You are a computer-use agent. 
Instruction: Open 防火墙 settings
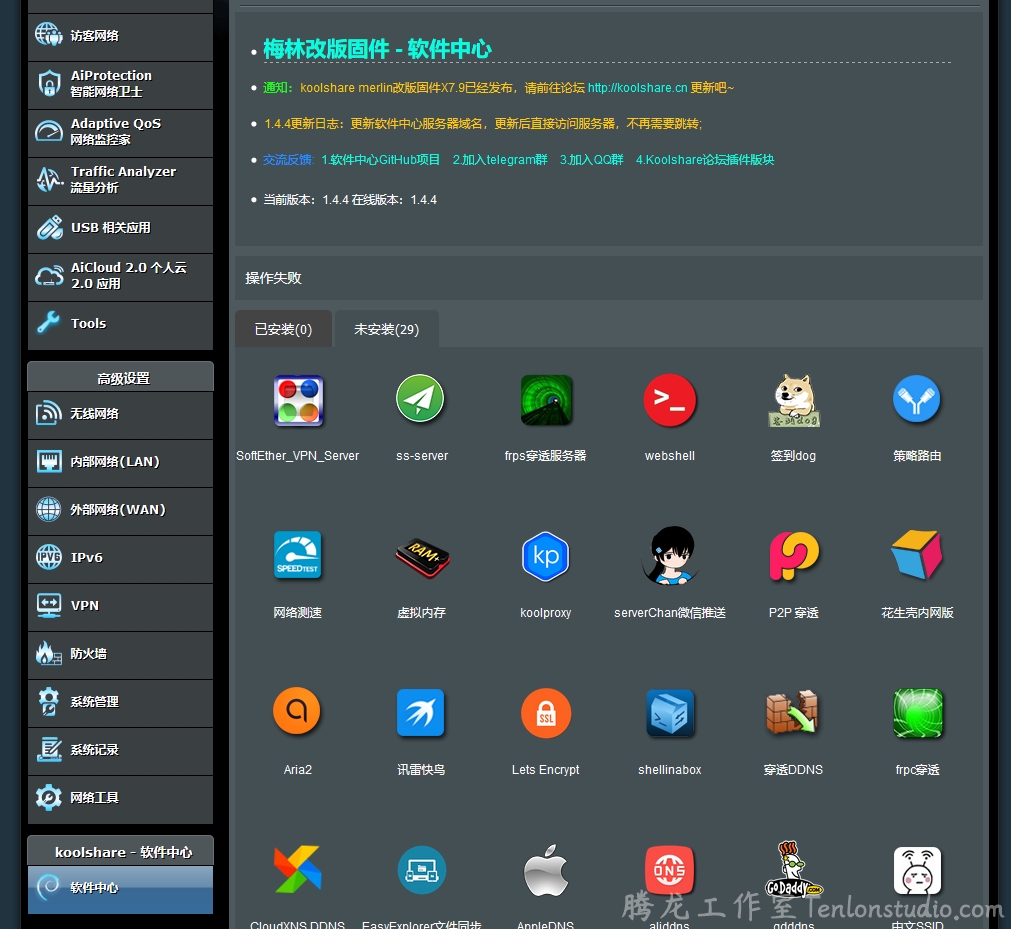tap(121, 655)
